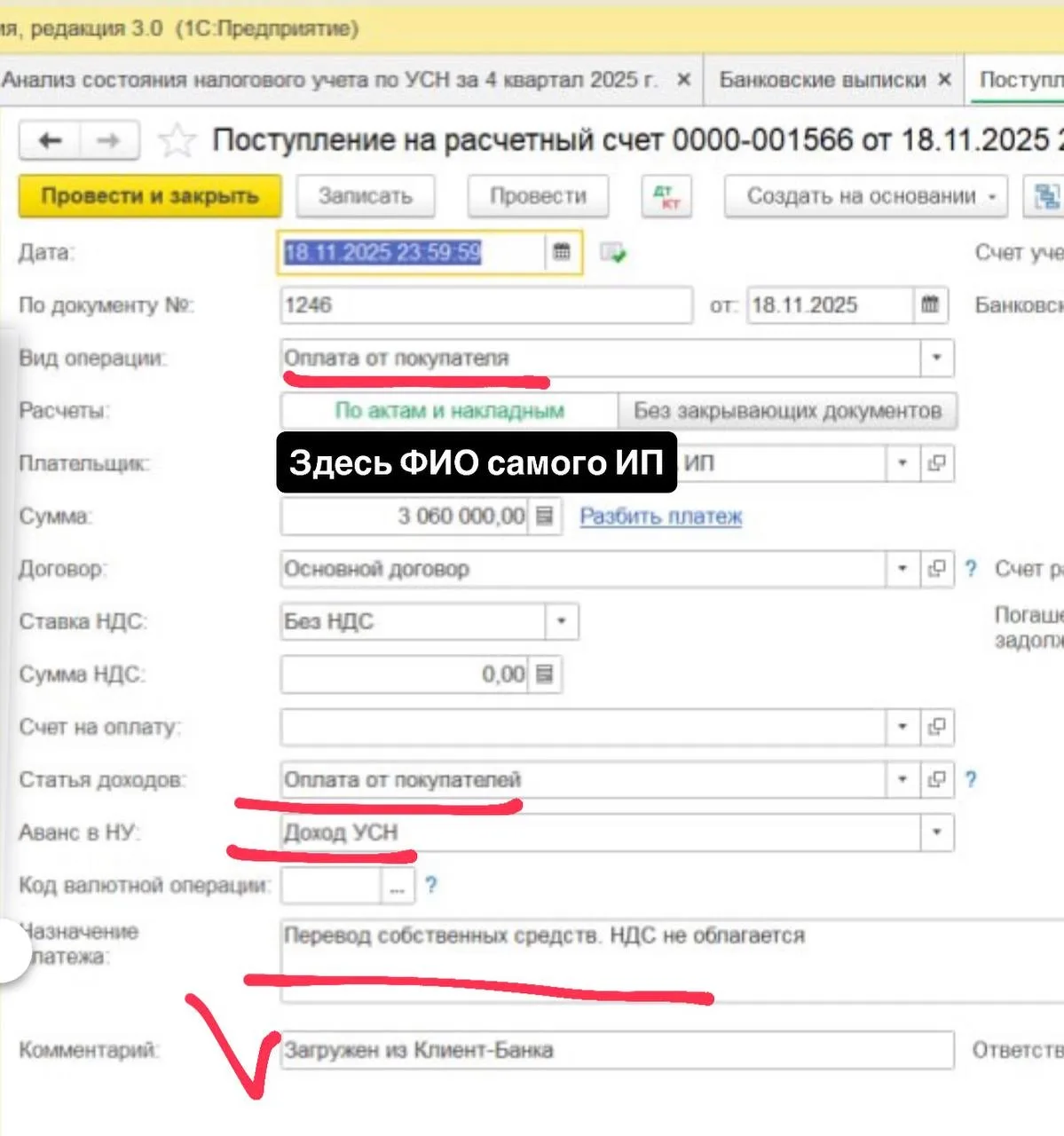Viewport: 1064px width, 1136px height.
Task: Click Записать button
Action: [x=366, y=196]
